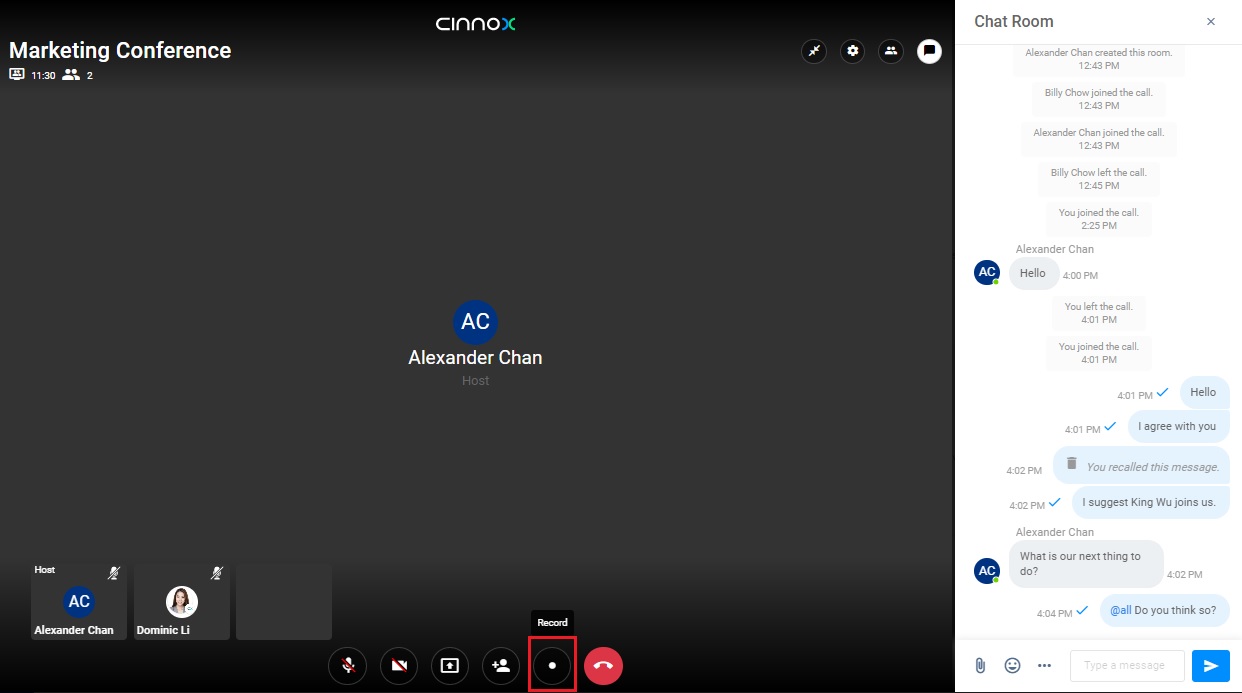Open the add participant button
Image resolution: width=1242 pixels, height=693 pixels.
click(x=501, y=665)
